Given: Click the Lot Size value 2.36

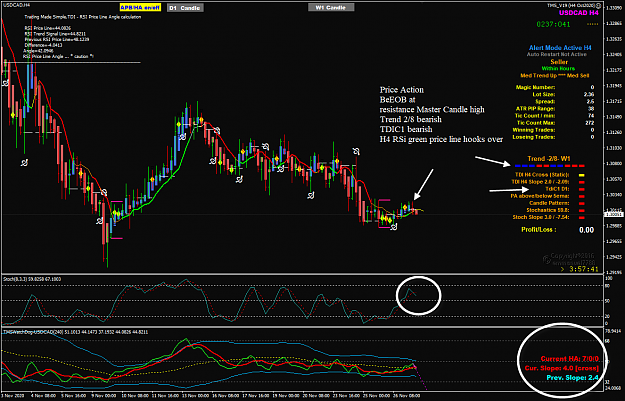Looking at the screenshot, I should [x=588, y=94].
